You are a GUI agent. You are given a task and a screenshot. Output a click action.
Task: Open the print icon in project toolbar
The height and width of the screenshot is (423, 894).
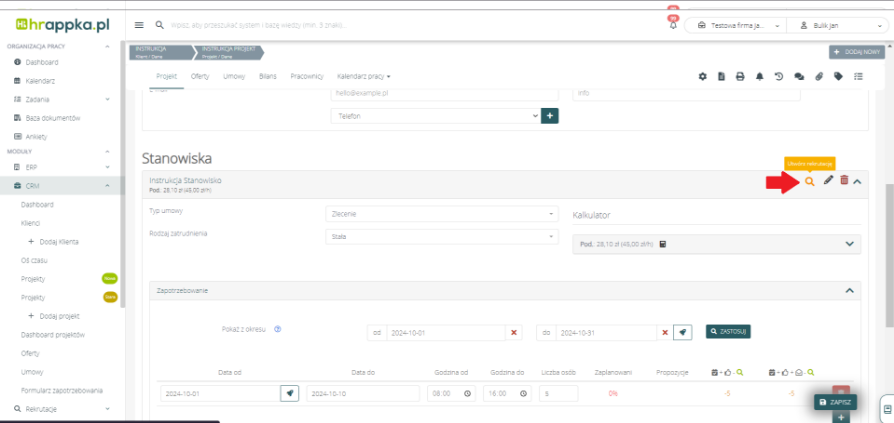[x=739, y=76]
